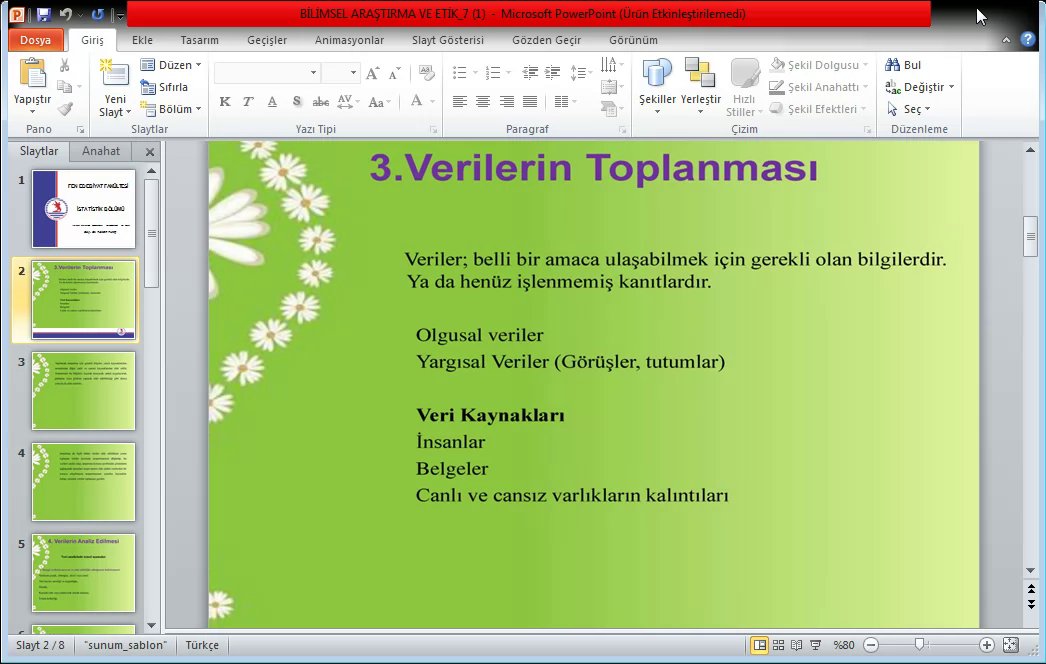Click the zoom slider handle
The width and height of the screenshot is (1046, 664).
(919, 644)
